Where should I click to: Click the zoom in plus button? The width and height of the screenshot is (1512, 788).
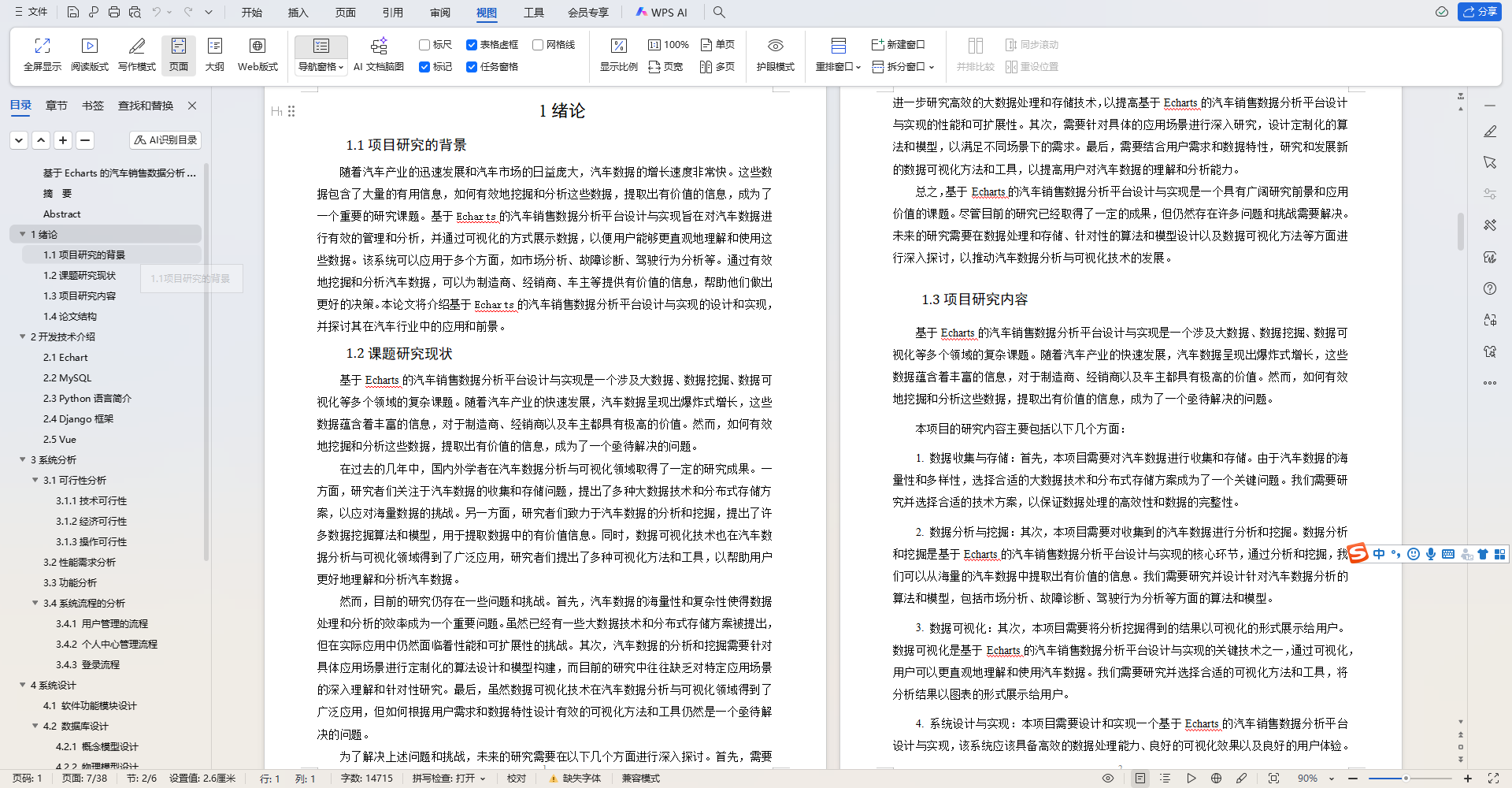(1467, 778)
